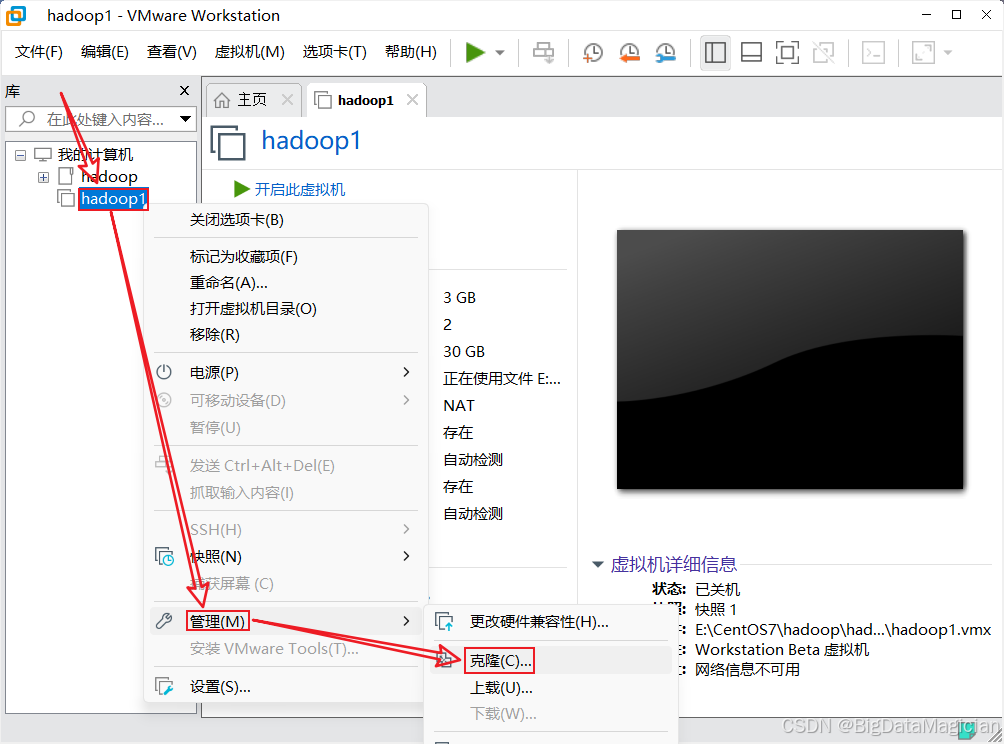This screenshot has width=1004, height=744.
Task: Open 快照(N) submenu
Action: click(286, 556)
